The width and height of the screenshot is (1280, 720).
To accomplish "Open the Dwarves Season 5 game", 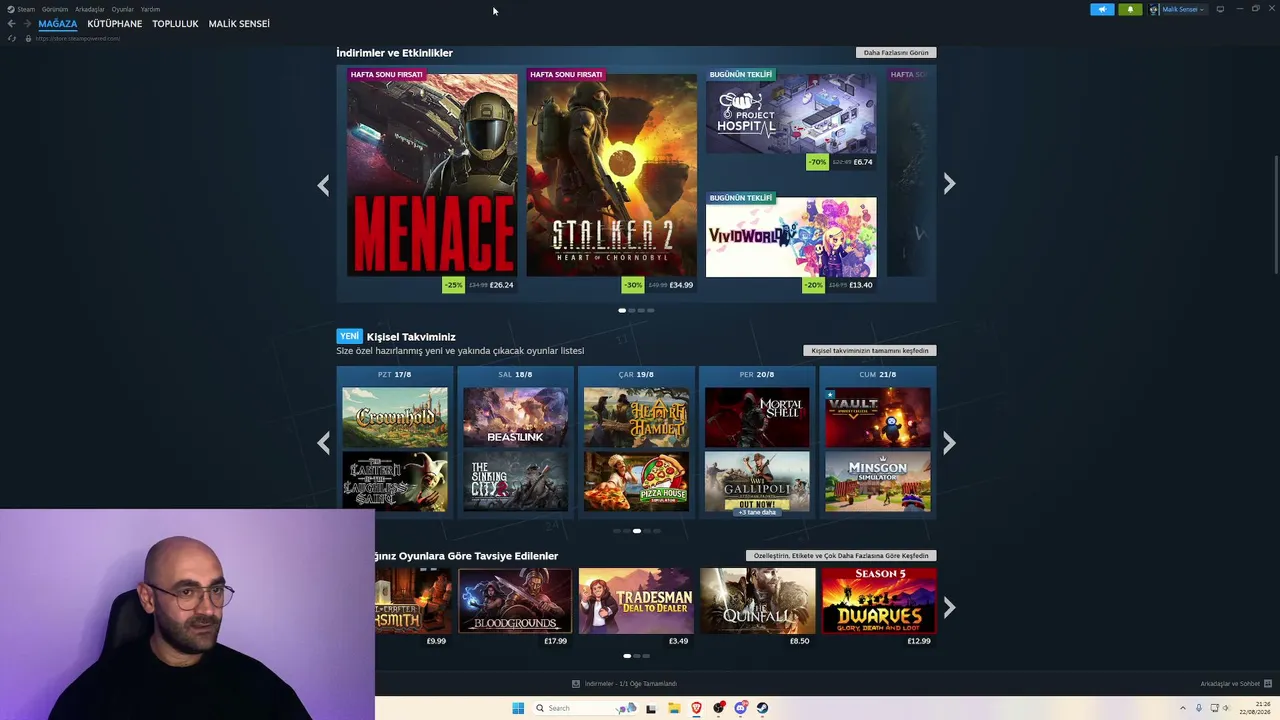I will tap(879, 600).
